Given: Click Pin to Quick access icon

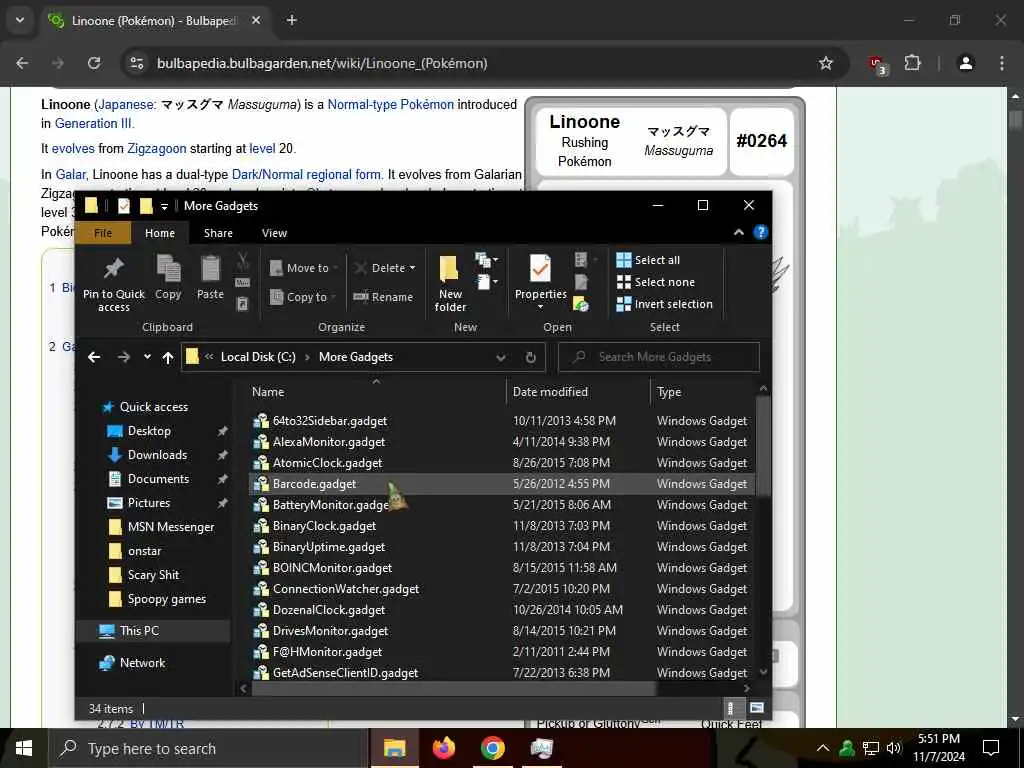Looking at the screenshot, I should tap(114, 268).
